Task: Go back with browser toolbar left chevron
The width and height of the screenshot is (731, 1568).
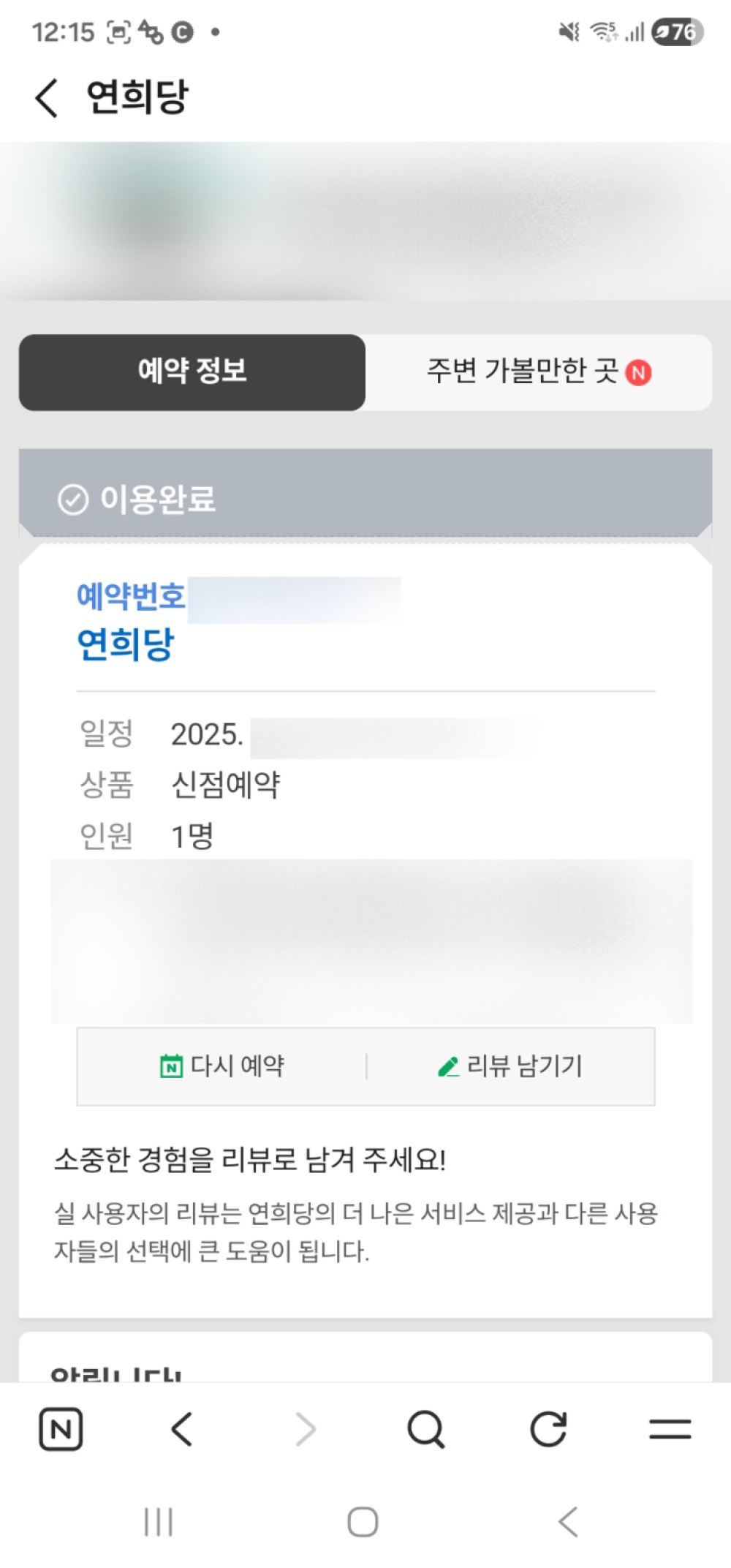Action: (182, 1429)
